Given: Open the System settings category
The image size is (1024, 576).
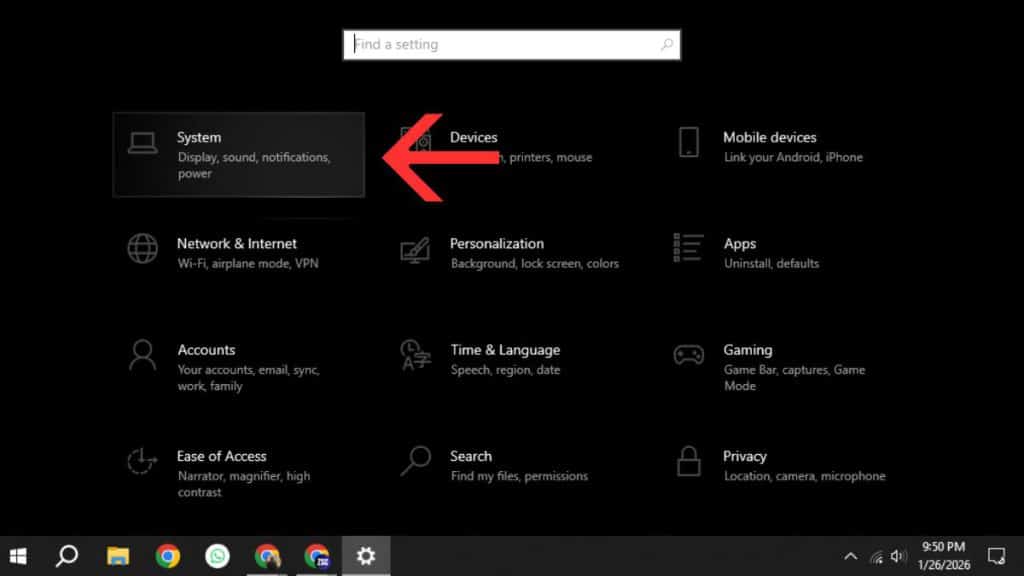Looking at the screenshot, I should pos(238,154).
